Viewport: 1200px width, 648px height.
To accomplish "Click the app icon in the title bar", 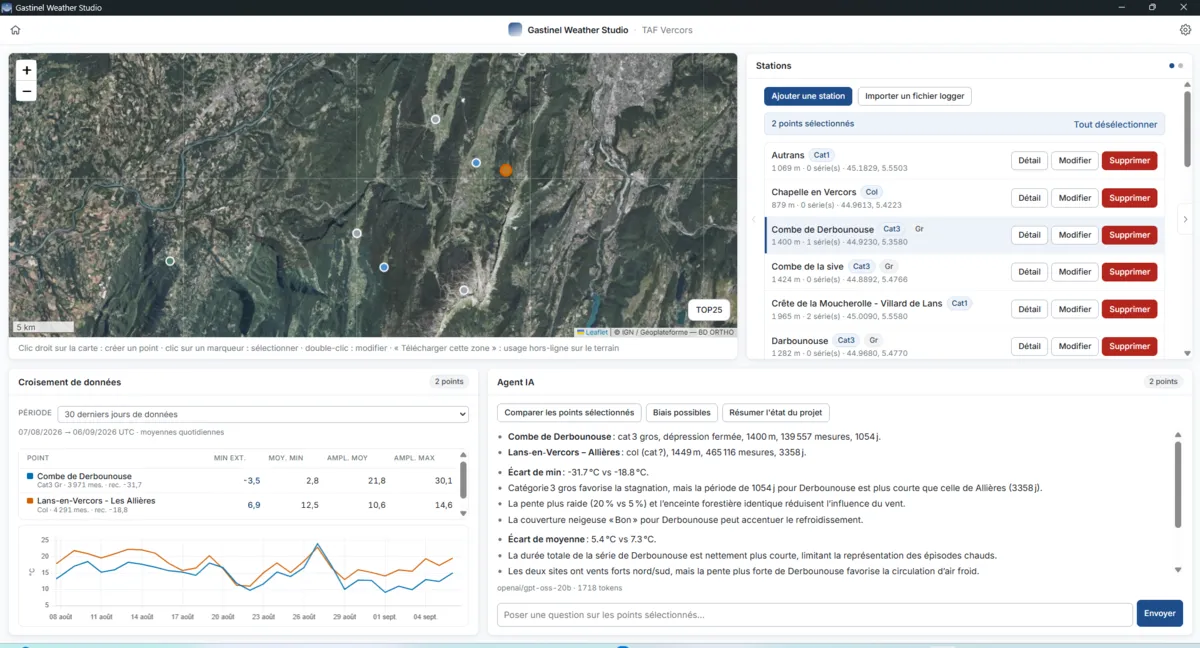I will click(7, 7).
